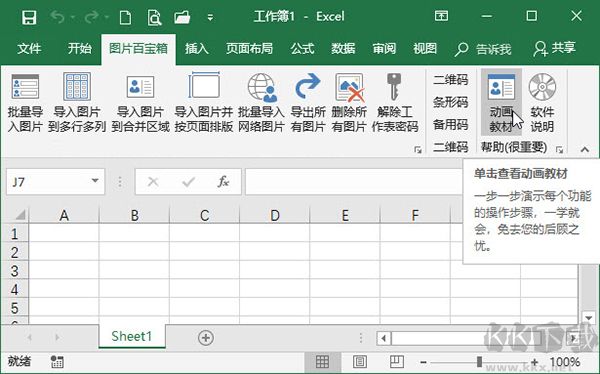Click the Insert Function fx button
Screen dimensions: 600x374
click(x=223, y=181)
